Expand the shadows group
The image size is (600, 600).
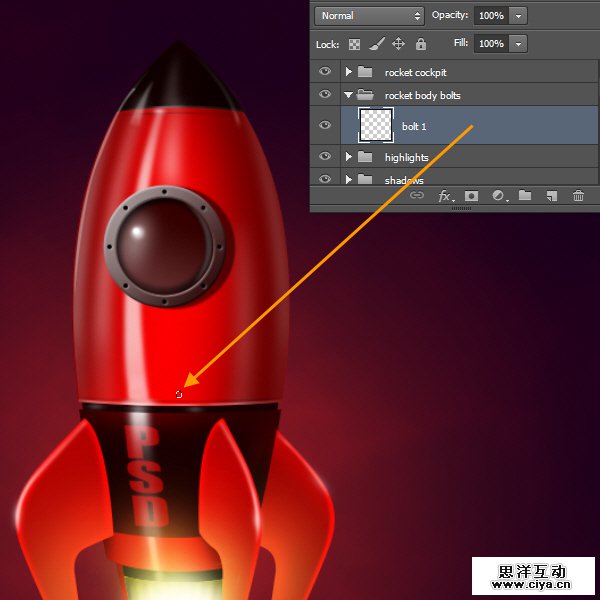point(348,179)
